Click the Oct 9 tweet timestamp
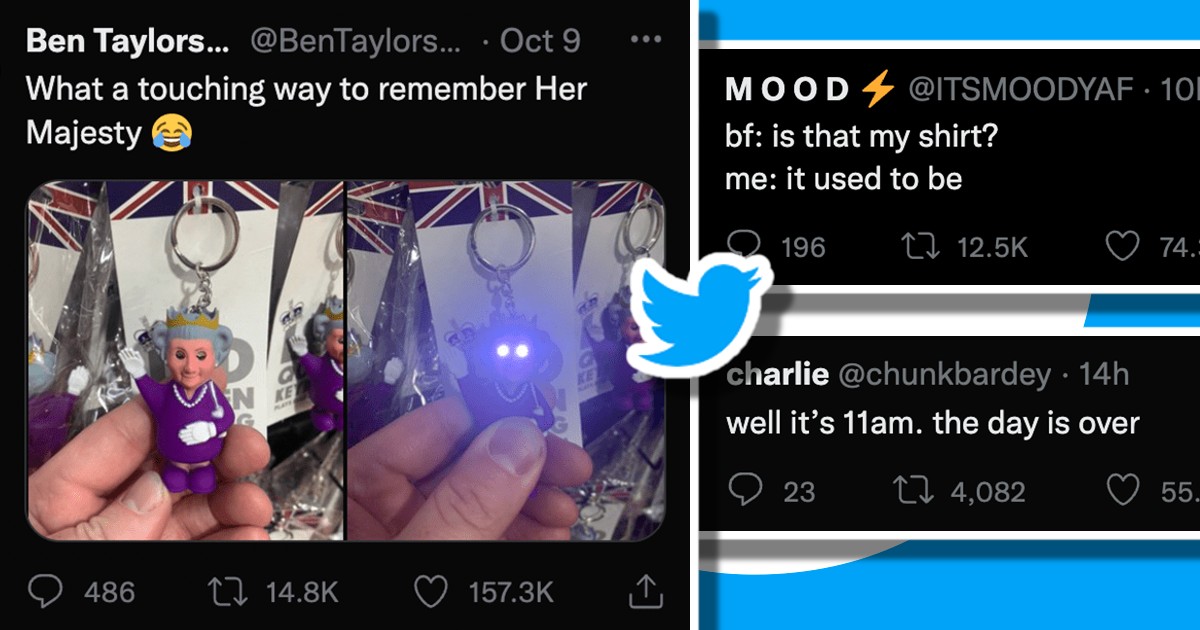1200x630 pixels. pyautogui.click(x=540, y=41)
